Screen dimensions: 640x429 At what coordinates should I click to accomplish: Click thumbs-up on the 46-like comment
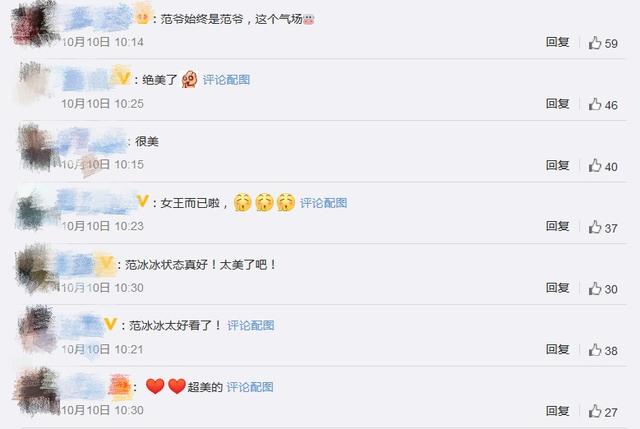[x=595, y=104]
